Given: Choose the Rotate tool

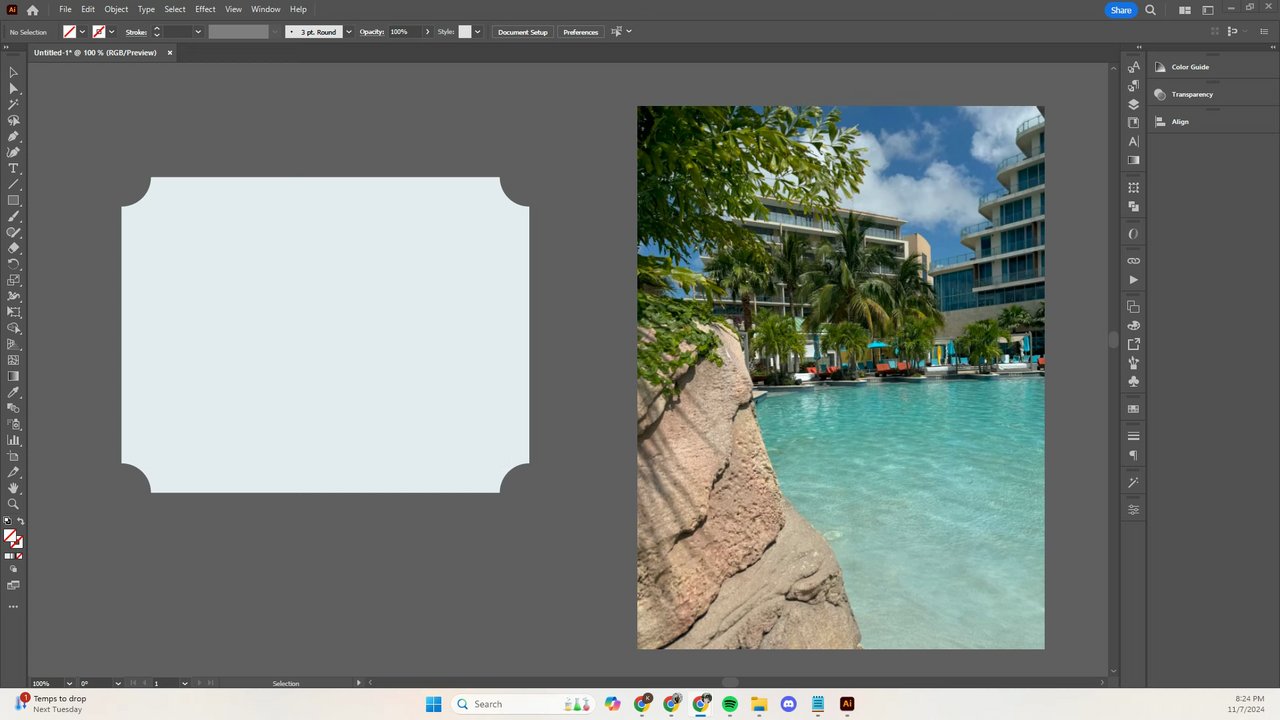Looking at the screenshot, I should pos(13,264).
